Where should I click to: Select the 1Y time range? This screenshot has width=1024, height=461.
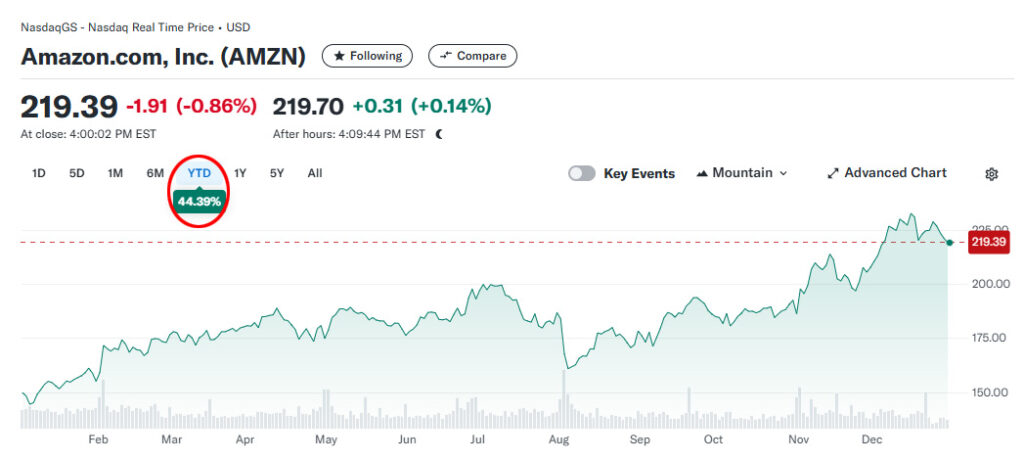pyautogui.click(x=240, y=173)
